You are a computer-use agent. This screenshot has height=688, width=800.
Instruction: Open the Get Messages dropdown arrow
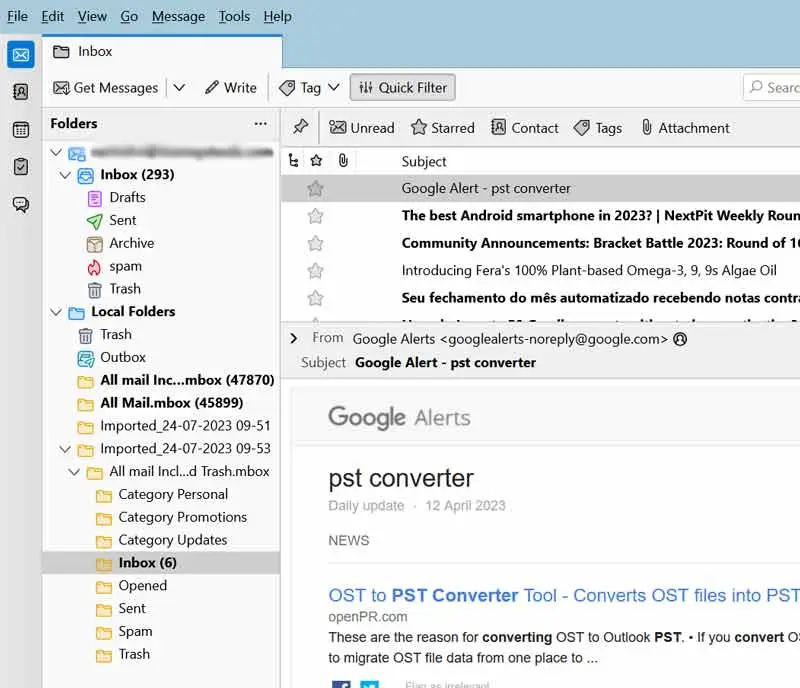pos(179,88)
